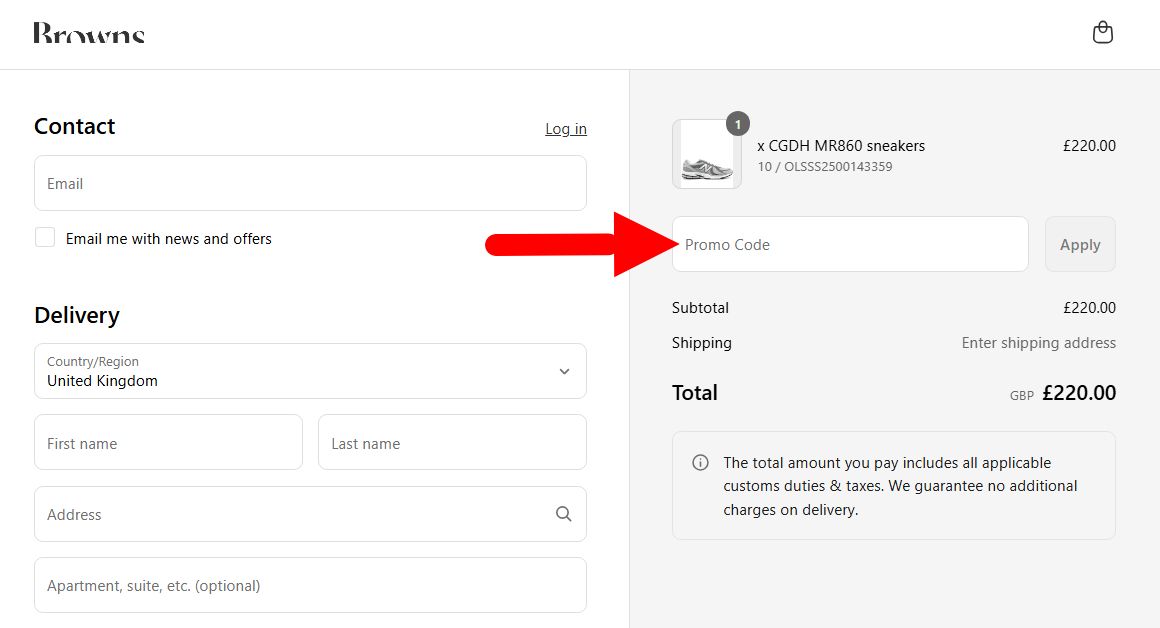Click the Delivery section heading
Image resolution: width=1160 pixels, height=628 pixels.
(x=77, y=315)
